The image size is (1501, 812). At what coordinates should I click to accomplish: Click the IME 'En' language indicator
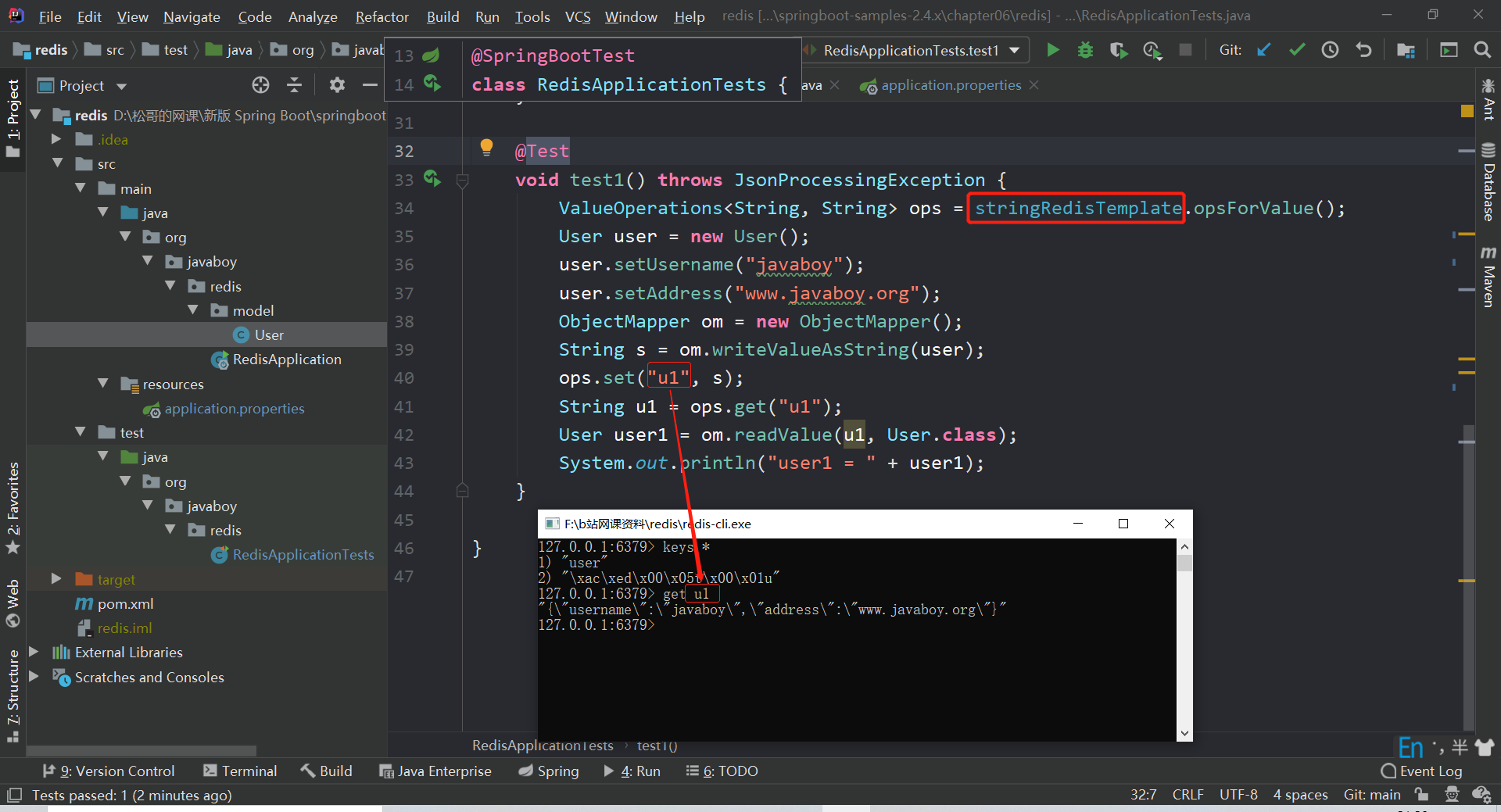1411,748
